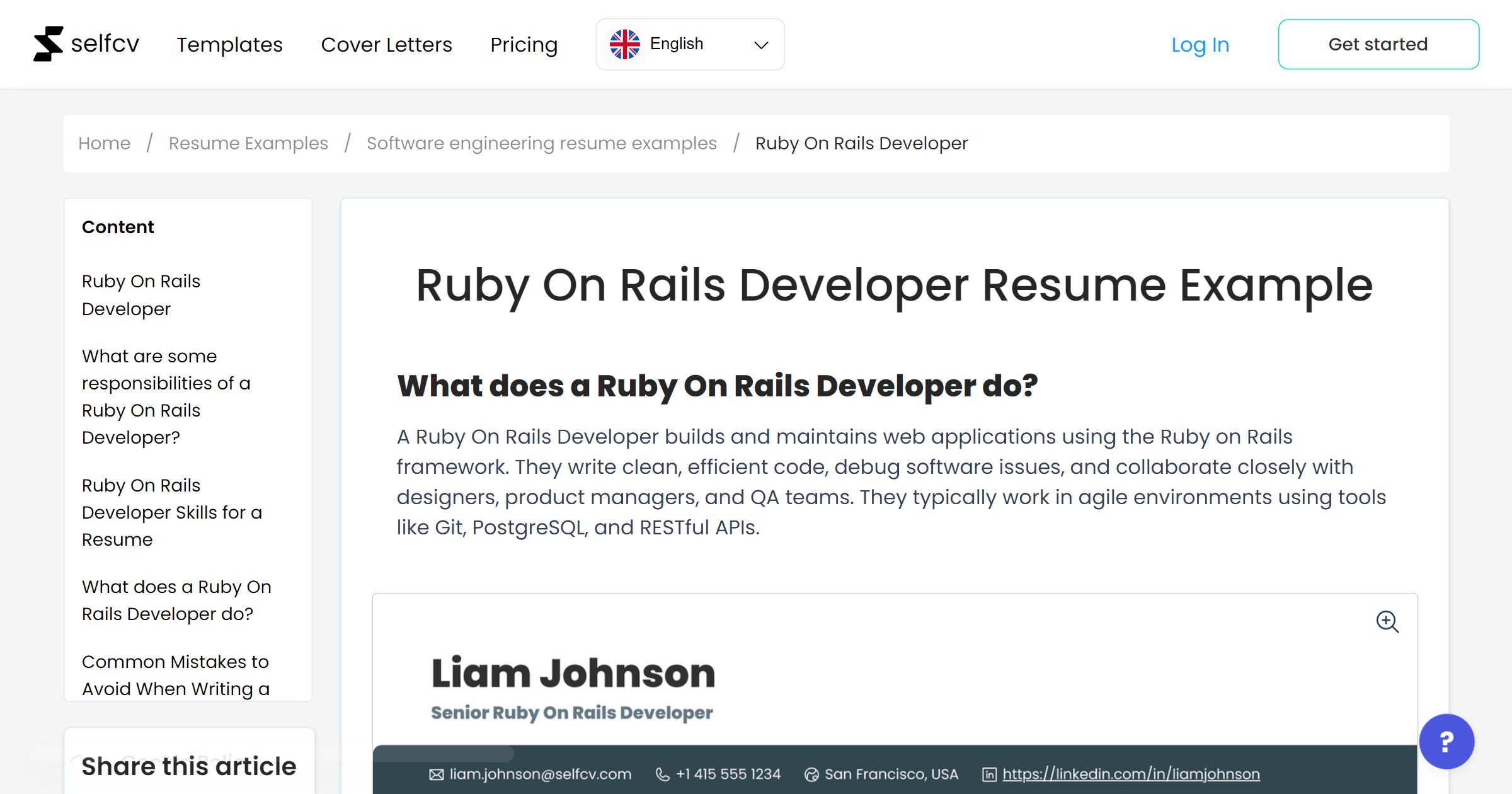Click the +1 415 555 1234 phone number
Screen dimensions: 1512x794
click(x=728, y=774)
